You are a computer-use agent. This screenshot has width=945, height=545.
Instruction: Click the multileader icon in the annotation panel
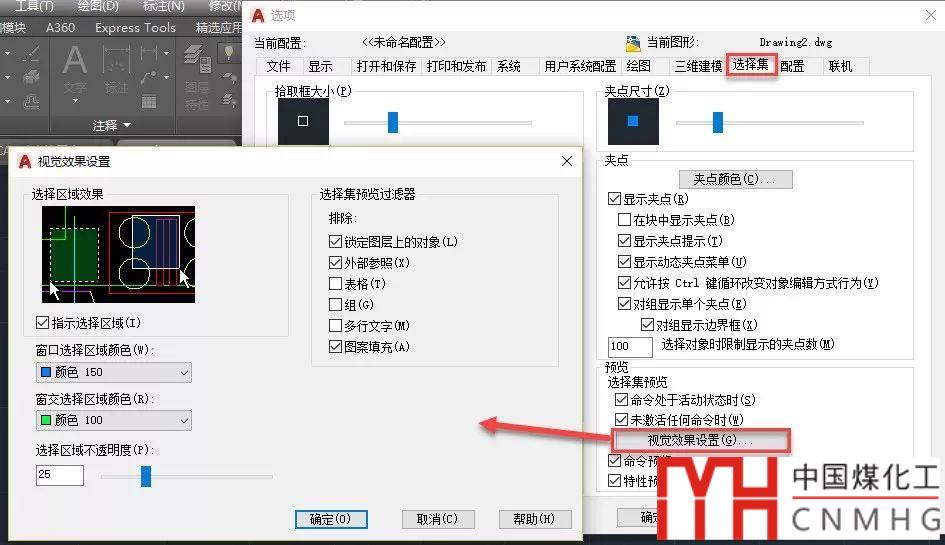point(148,77)
